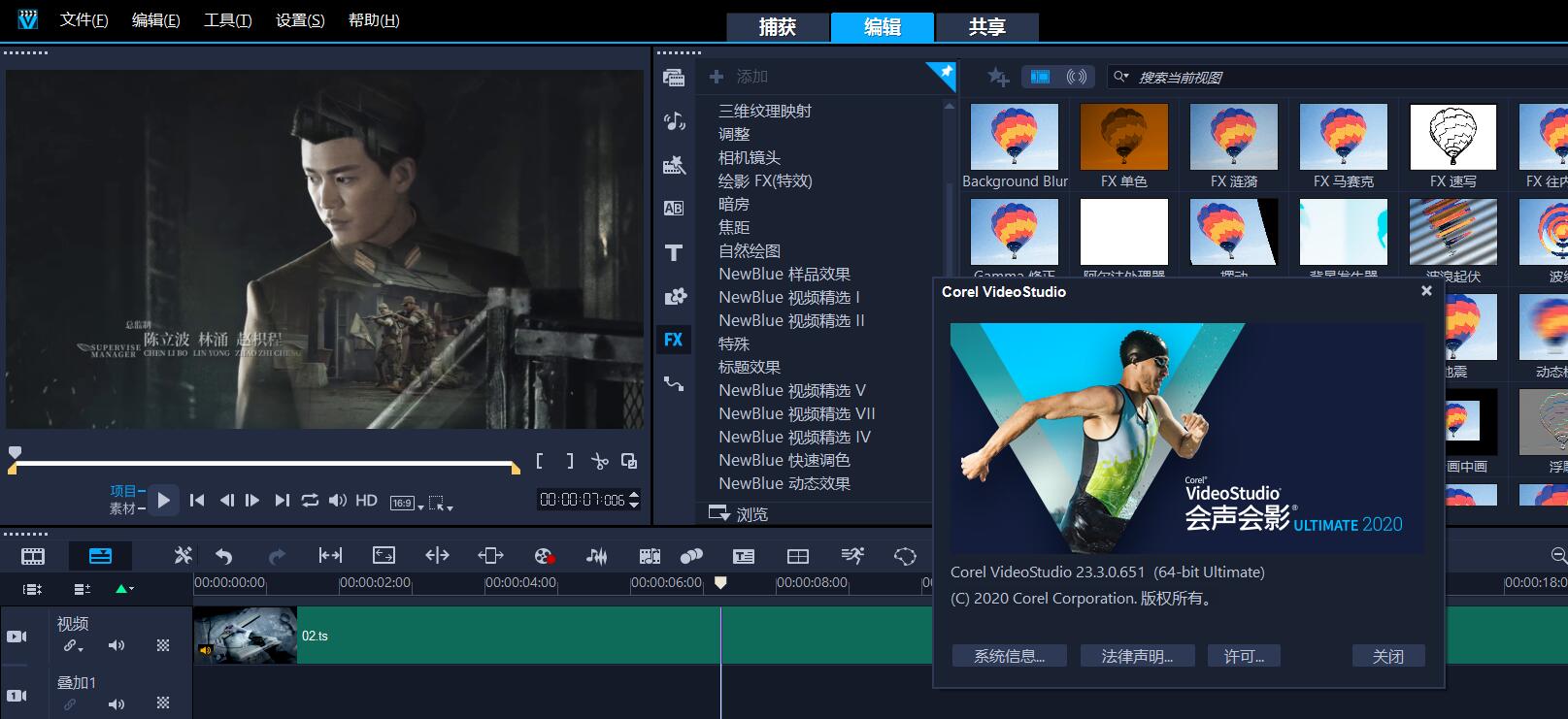Toggle Repeat playback loop
This screenshot has width=1568, height=719.
310,500
